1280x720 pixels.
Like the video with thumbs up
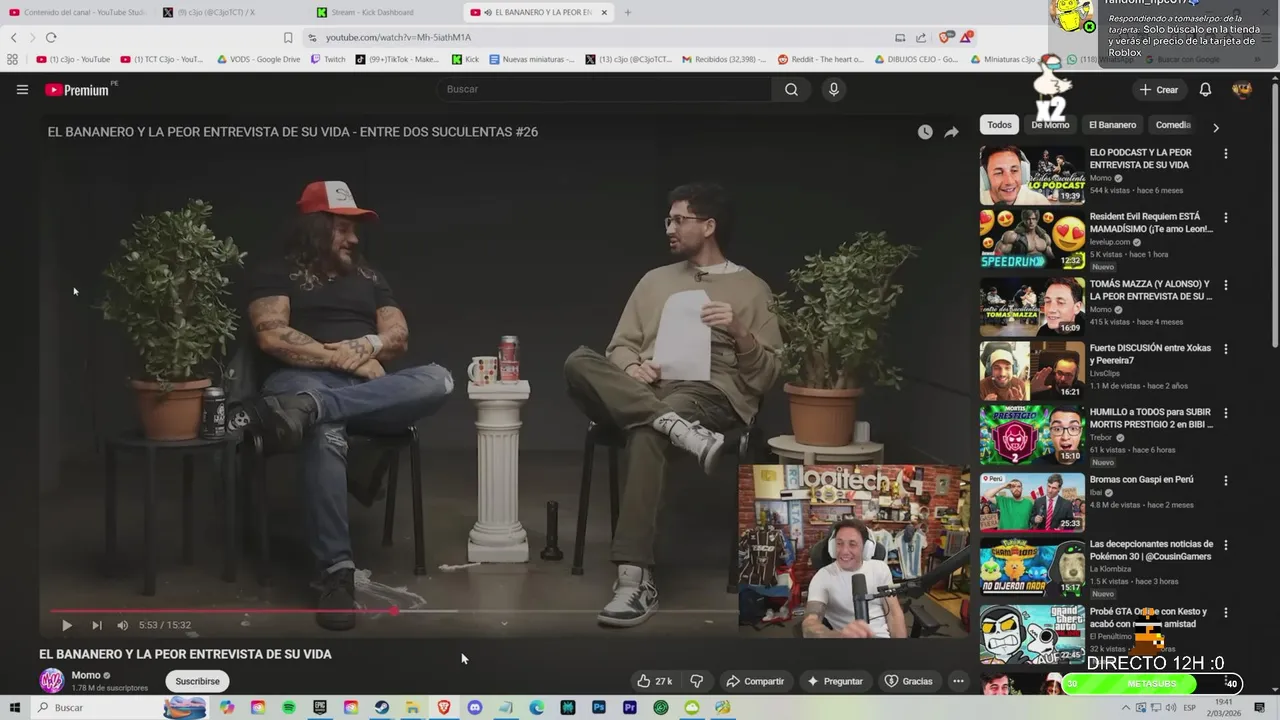[654, 681]
